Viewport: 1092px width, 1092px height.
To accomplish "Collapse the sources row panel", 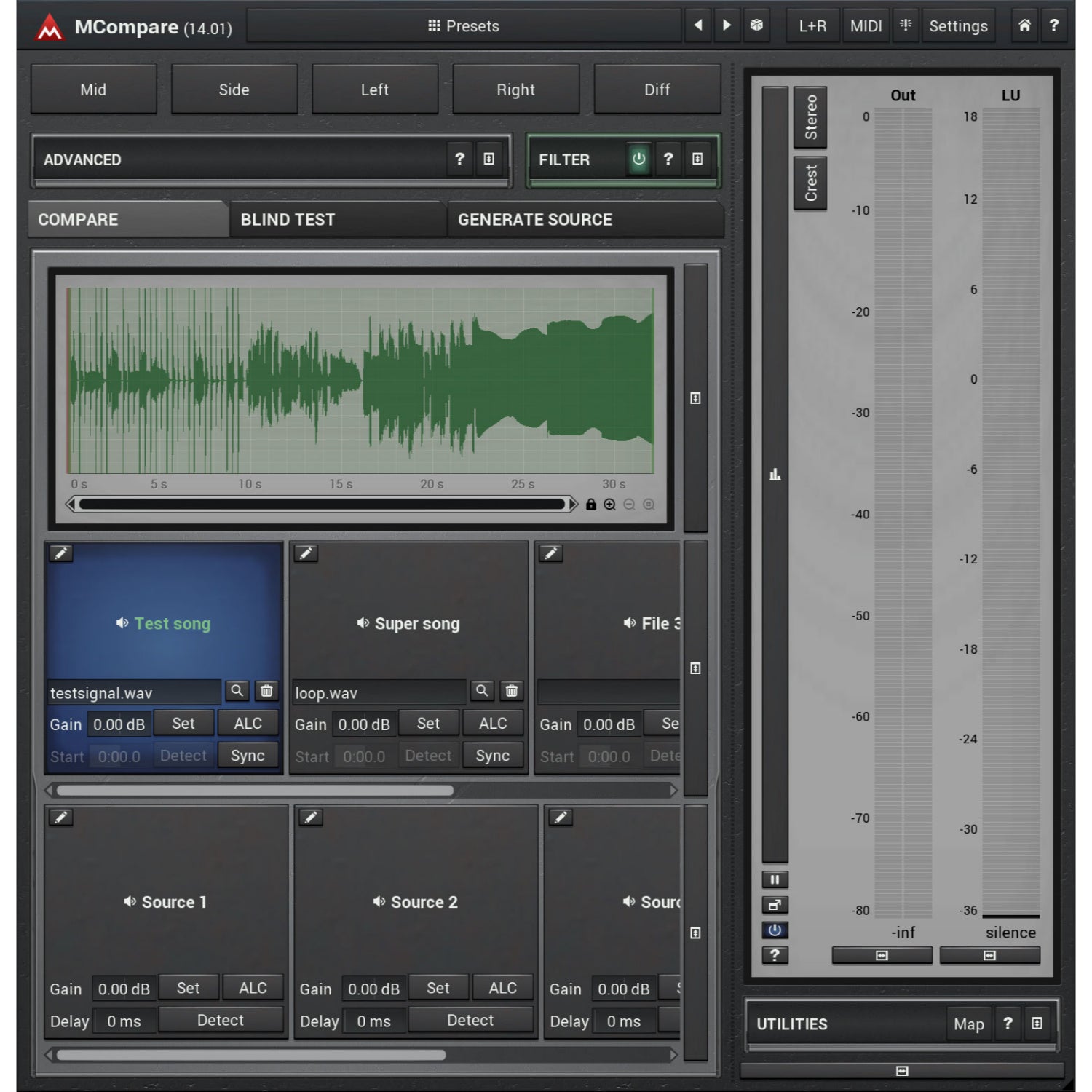I will pyautogui.click(x=695, y=933).
